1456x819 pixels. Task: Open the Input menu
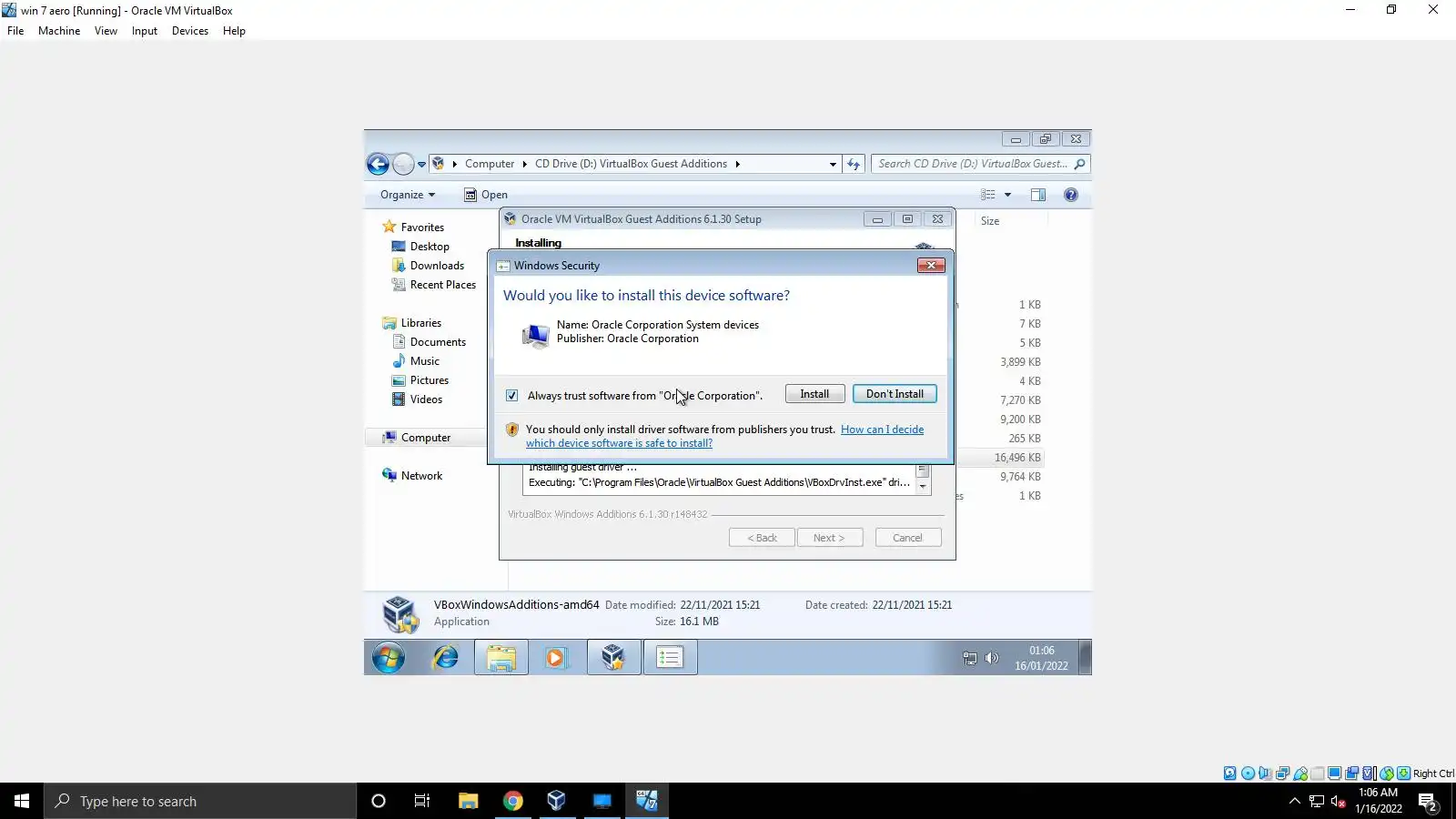[145, 31]
